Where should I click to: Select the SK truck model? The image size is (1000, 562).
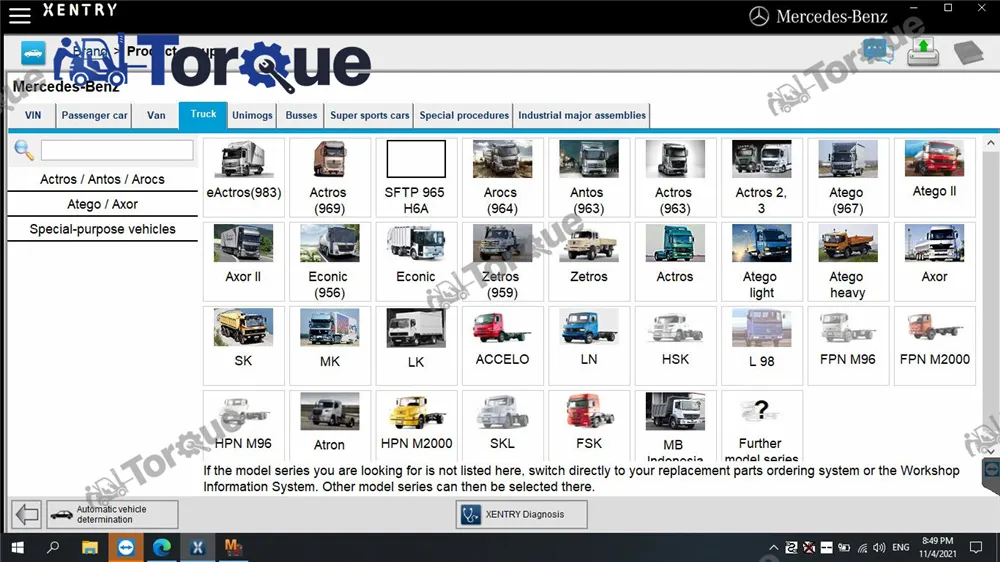244,345
